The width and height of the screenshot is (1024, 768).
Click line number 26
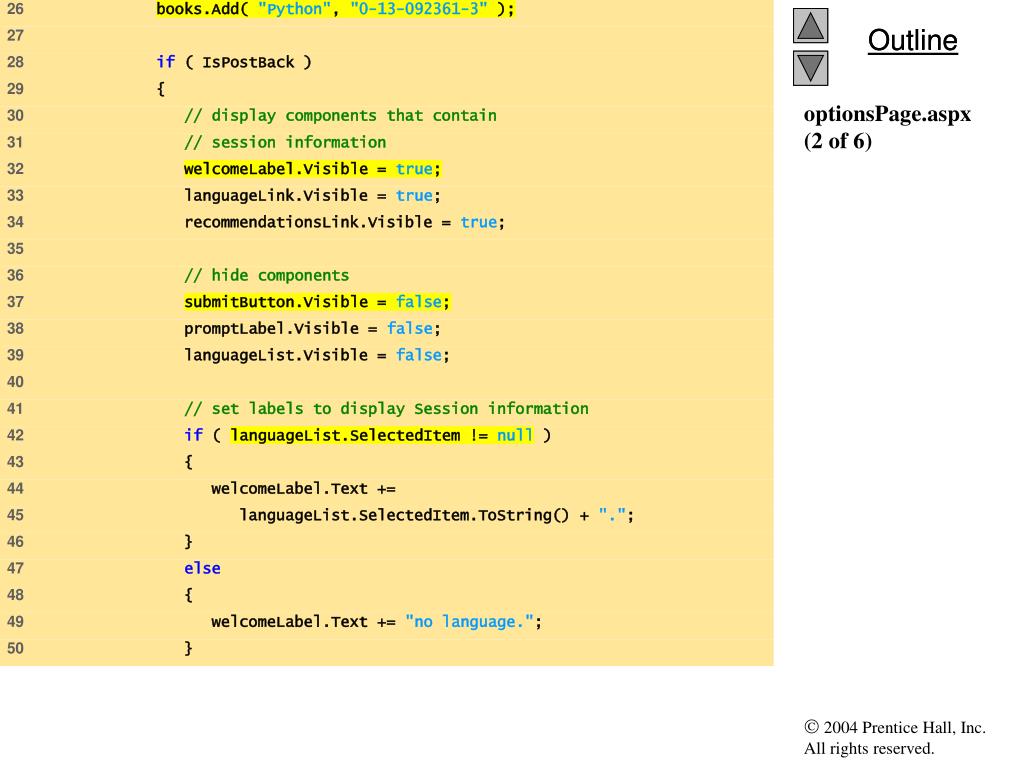click(15, 9)
